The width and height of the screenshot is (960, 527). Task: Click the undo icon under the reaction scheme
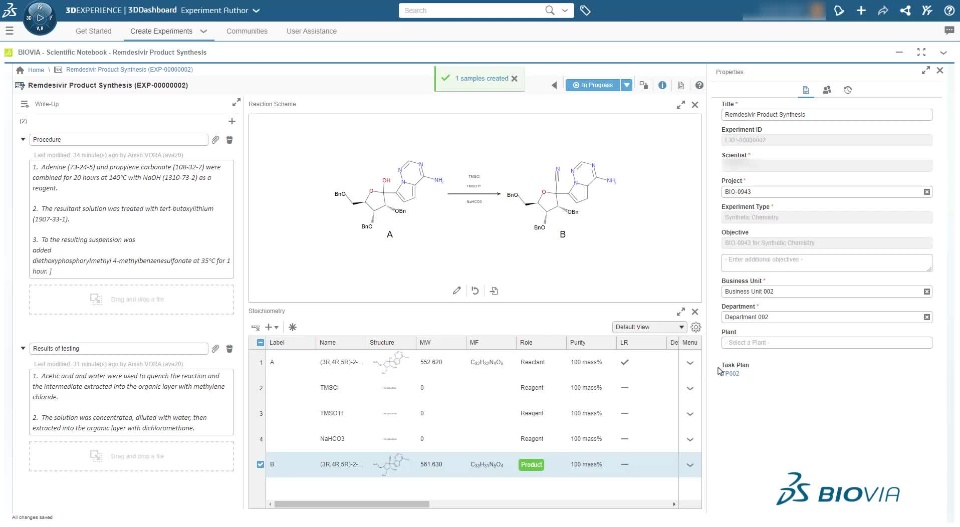coord(475,291)
